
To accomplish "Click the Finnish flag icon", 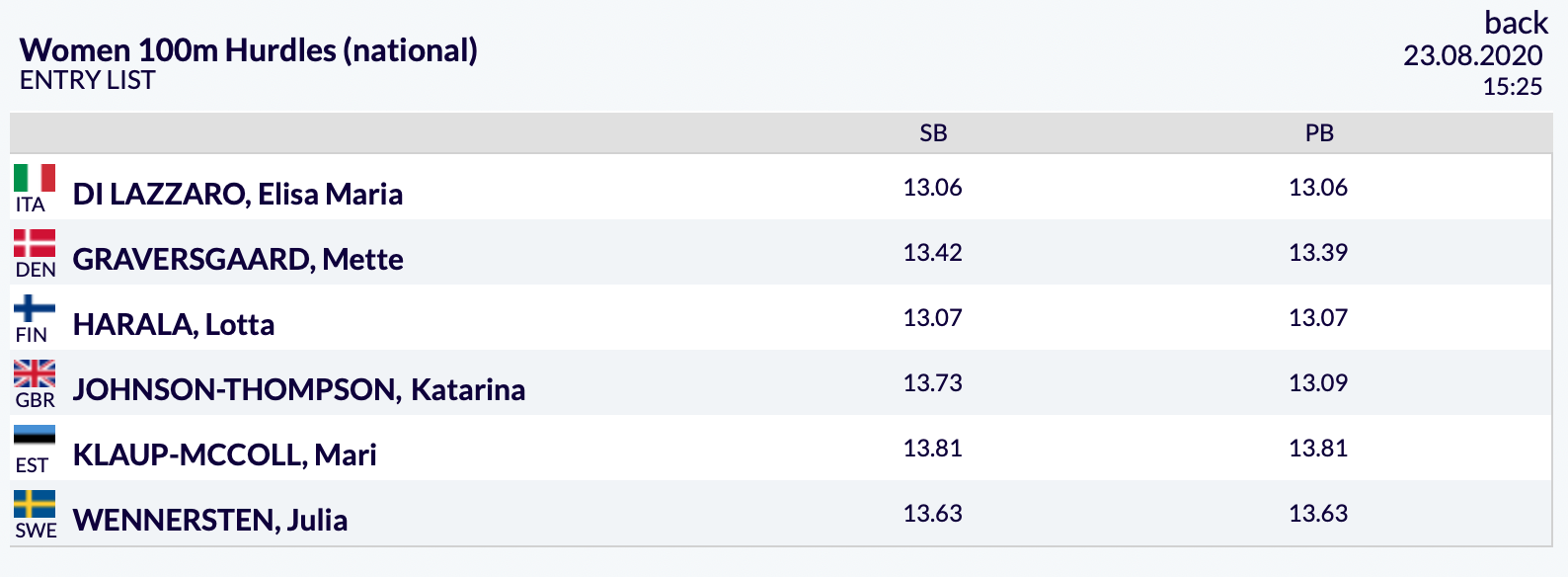I will pos(35,308).
